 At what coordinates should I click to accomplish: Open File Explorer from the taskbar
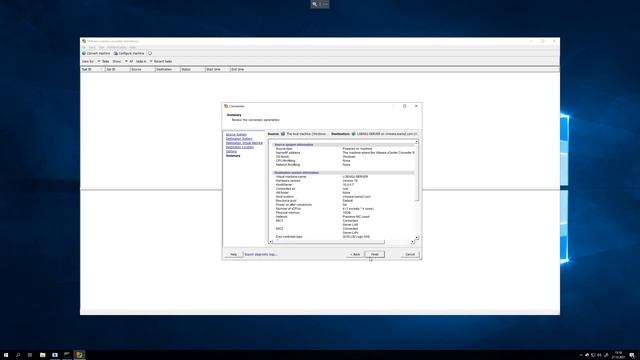pyautogui.click(x=42, y=355)
